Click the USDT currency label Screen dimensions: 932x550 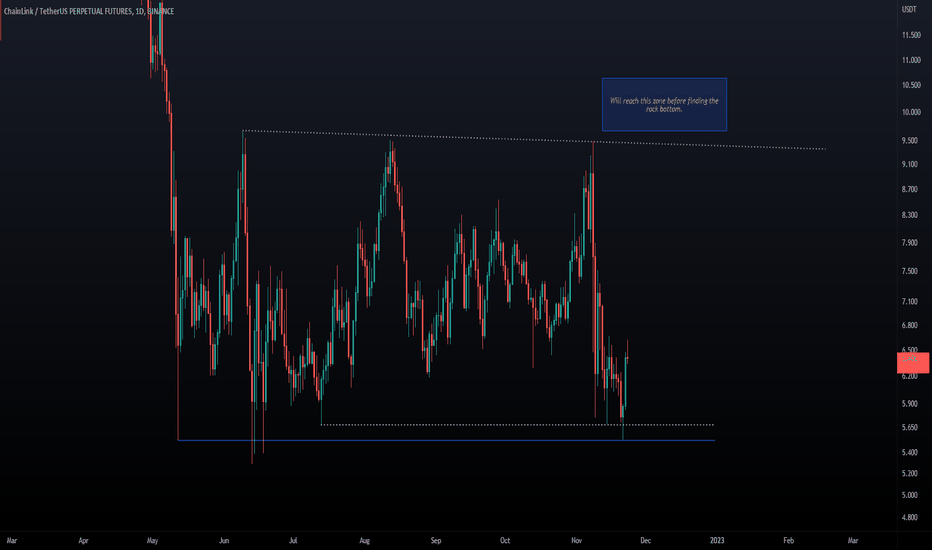pyautogui.click(x=909, y=10)
